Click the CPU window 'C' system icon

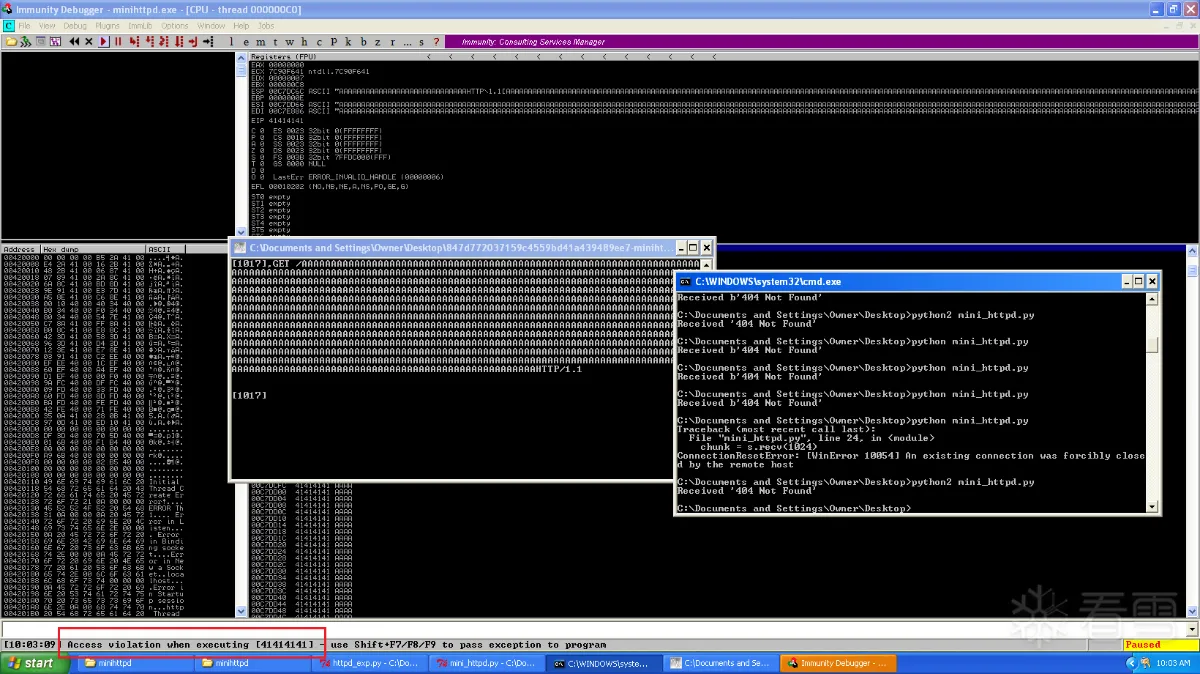(x=8, y=26)
